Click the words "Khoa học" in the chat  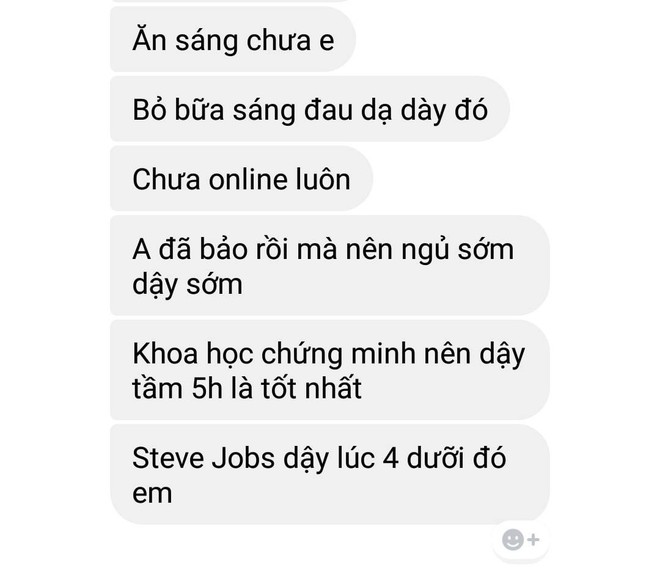click(192, 354)
